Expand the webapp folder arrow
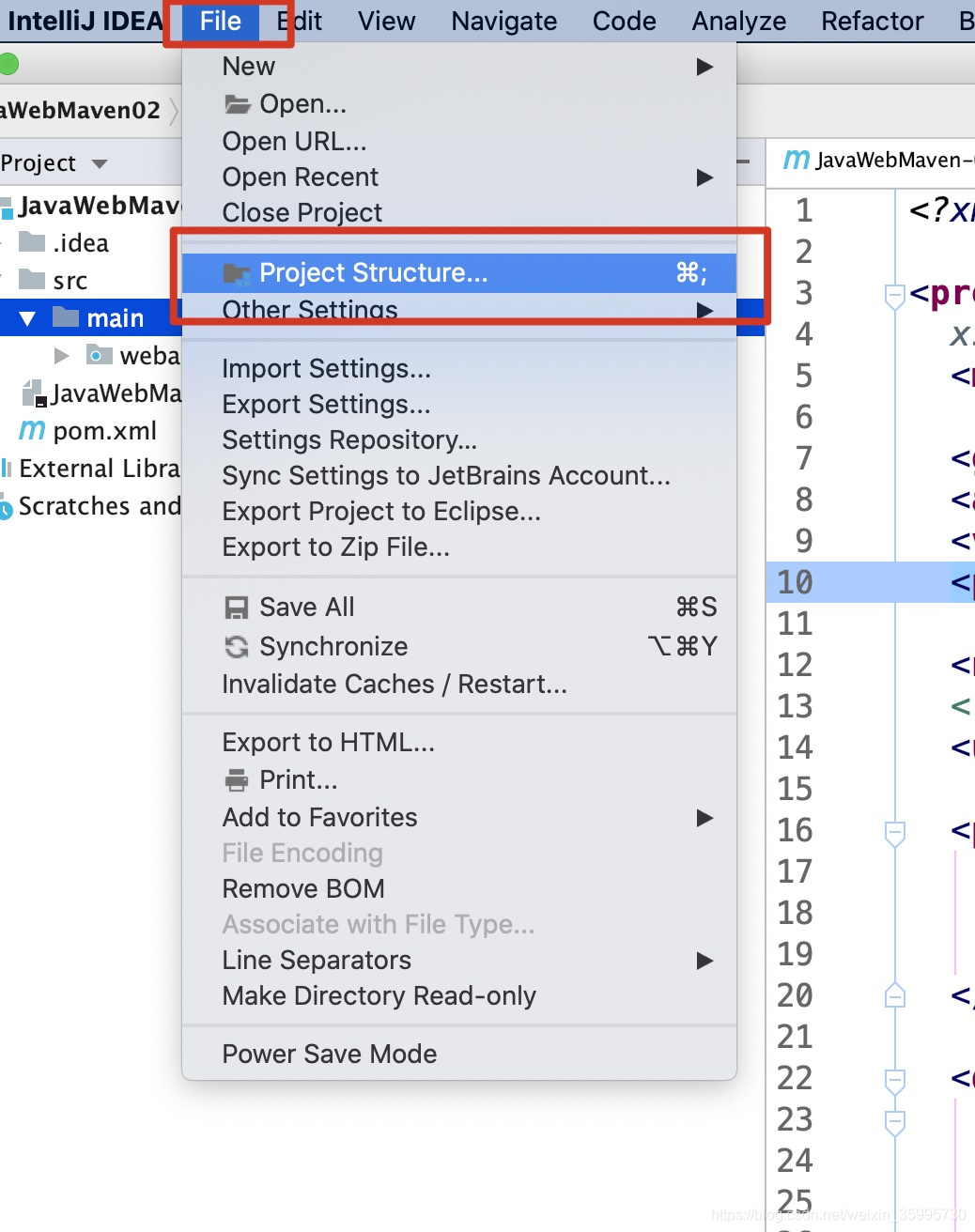Screen dimensions: 975x1232 click(x=62, y=356)
